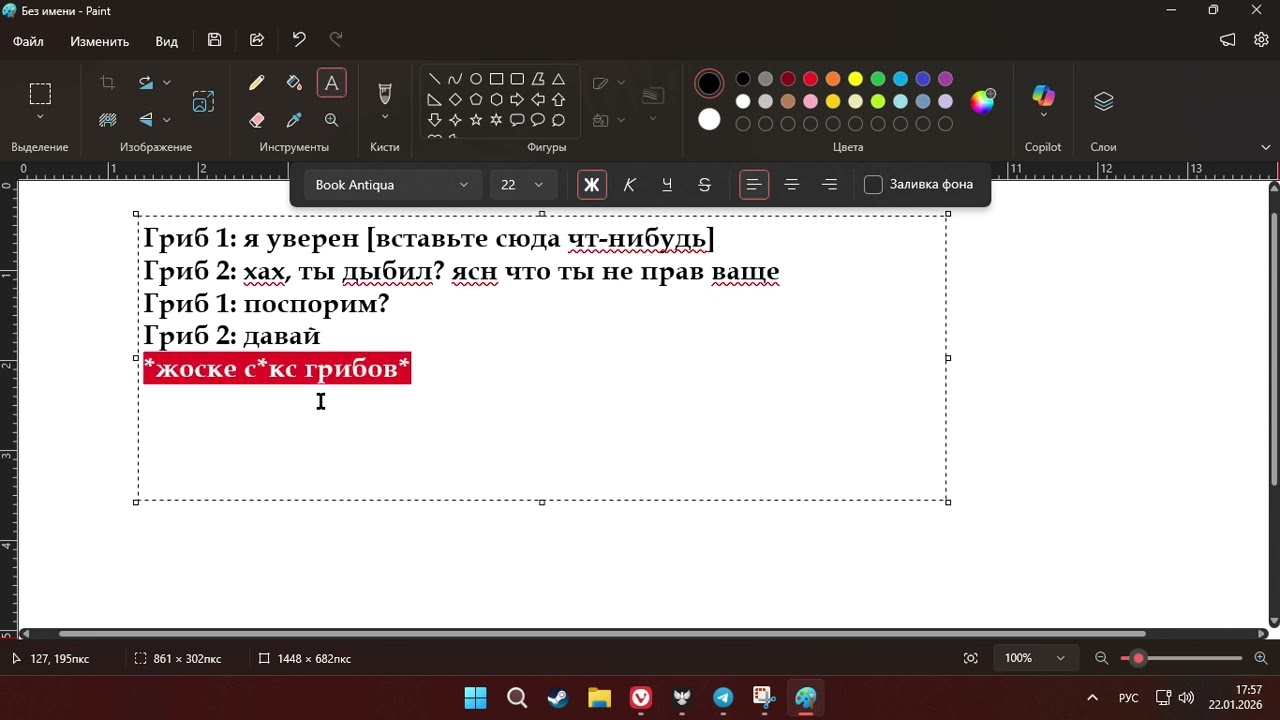Select the Eraser tool
This screenshot has height=720, width=1280.
point(257,120)
